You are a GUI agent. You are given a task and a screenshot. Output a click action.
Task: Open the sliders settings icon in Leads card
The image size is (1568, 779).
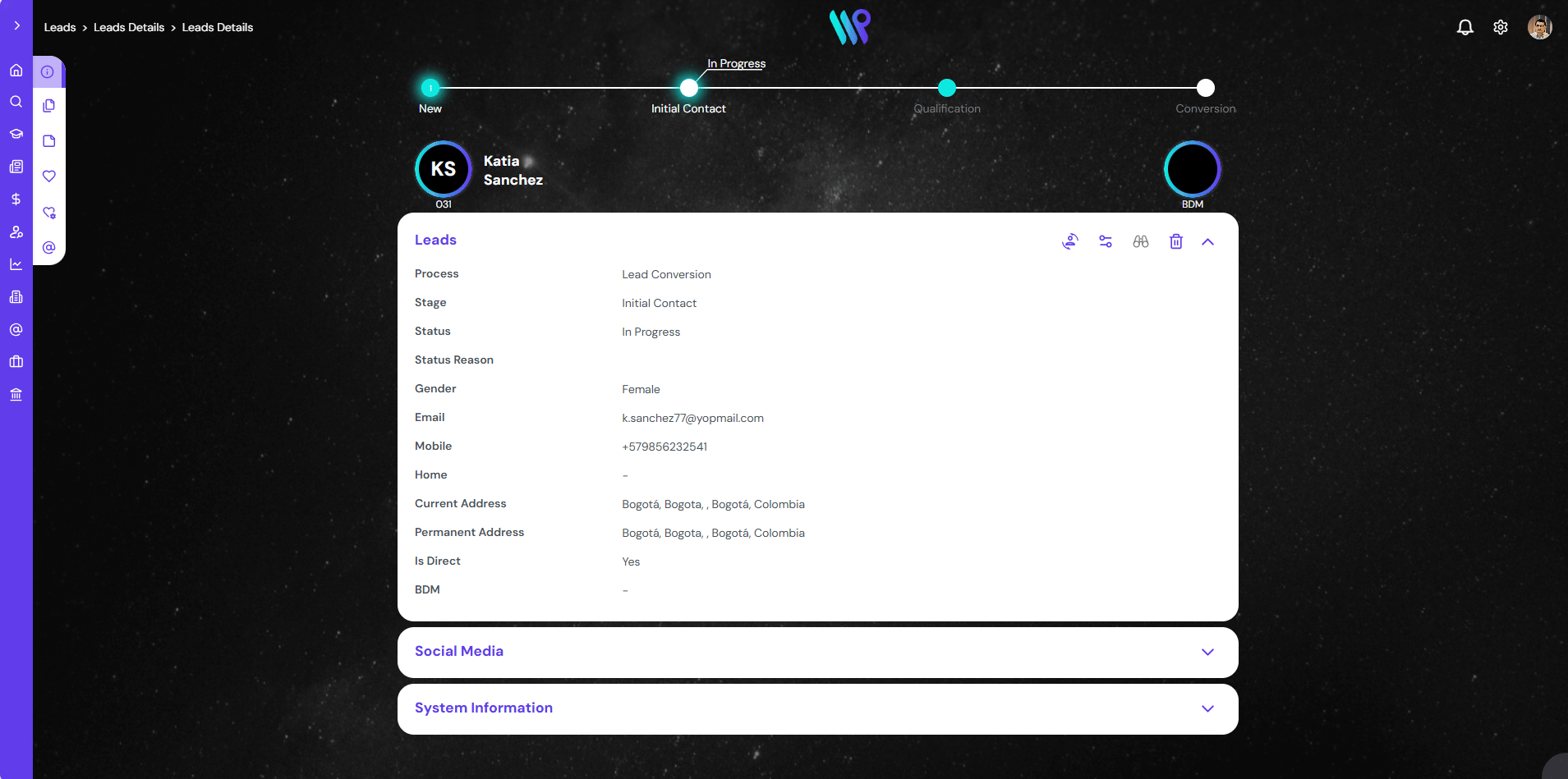tap(1105, 241)
